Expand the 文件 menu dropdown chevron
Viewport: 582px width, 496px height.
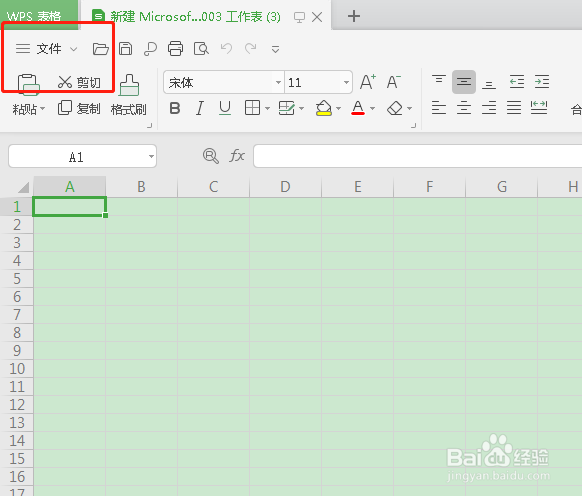click(x=73, y=49)
